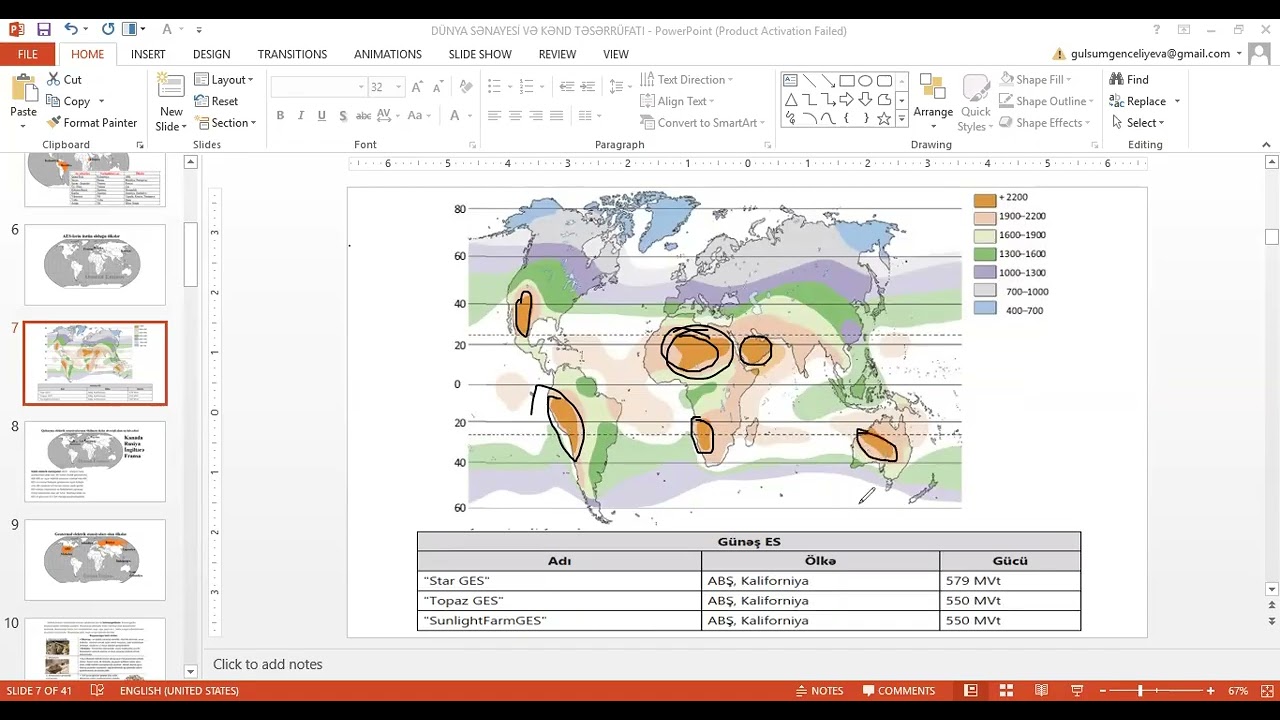Click the Shape Outline button

[1047, 101]
